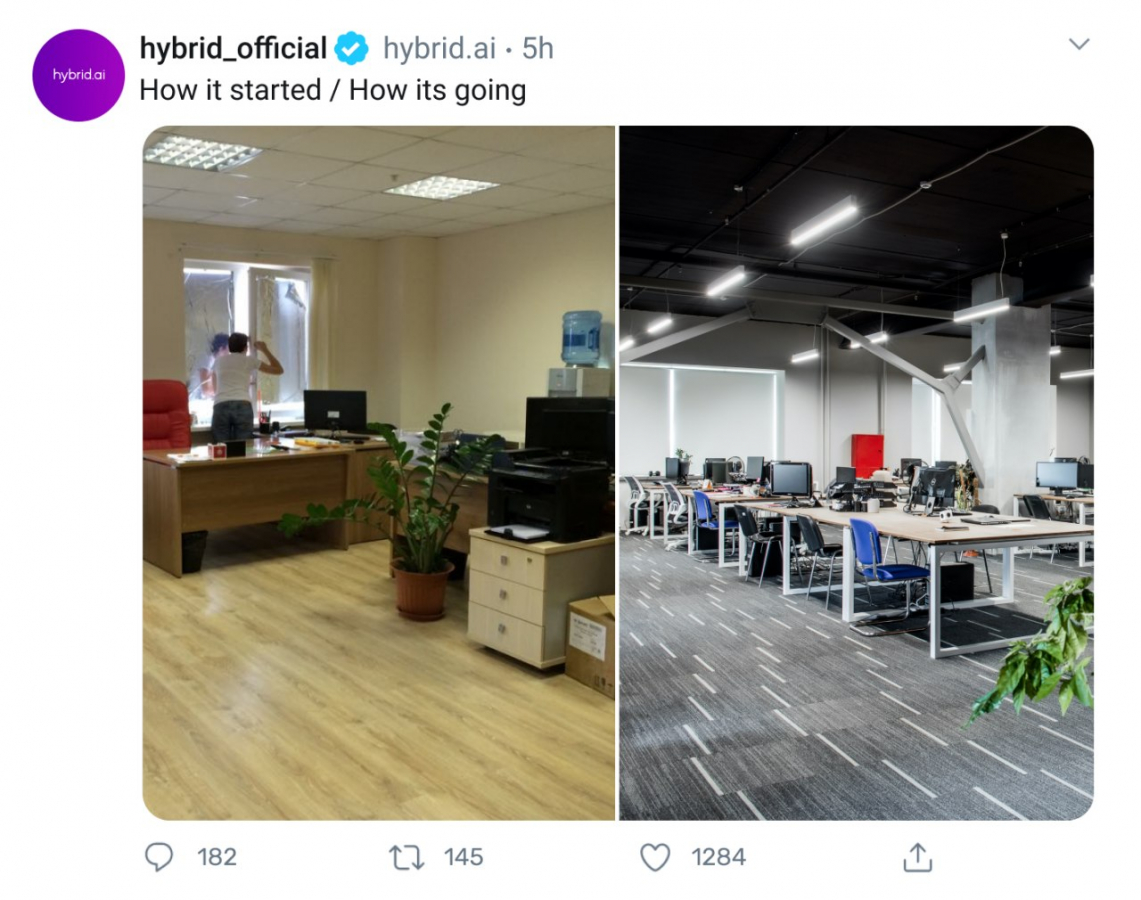Open the modern open-space office photo

[856, 473]
